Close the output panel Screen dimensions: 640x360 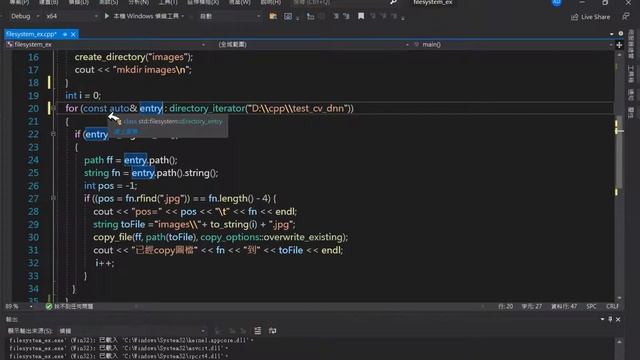point(618,319)
